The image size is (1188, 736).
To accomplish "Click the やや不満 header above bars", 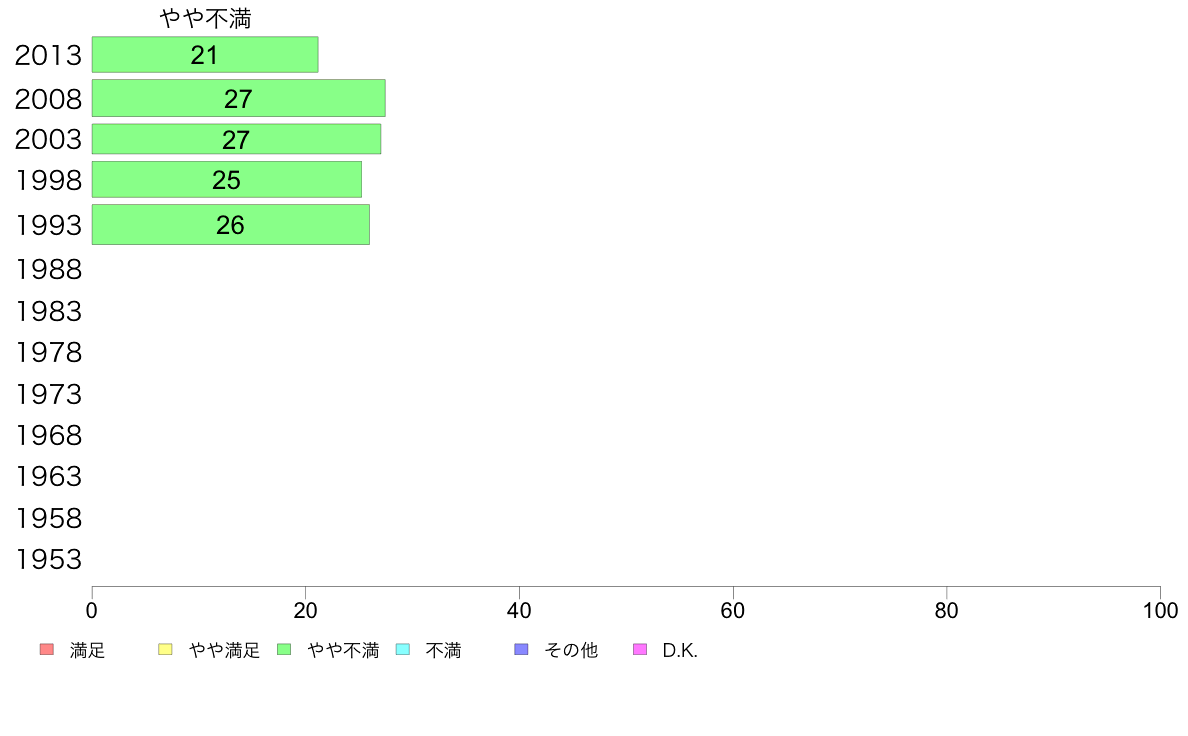I will point(205,19).
